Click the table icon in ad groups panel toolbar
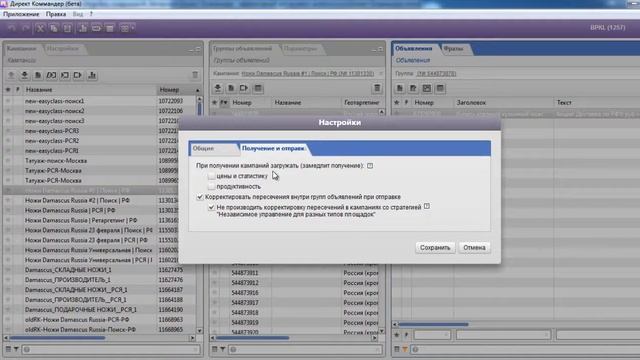Image resolution: width=640 pixels, height=360 pixels. click(258, 88)
